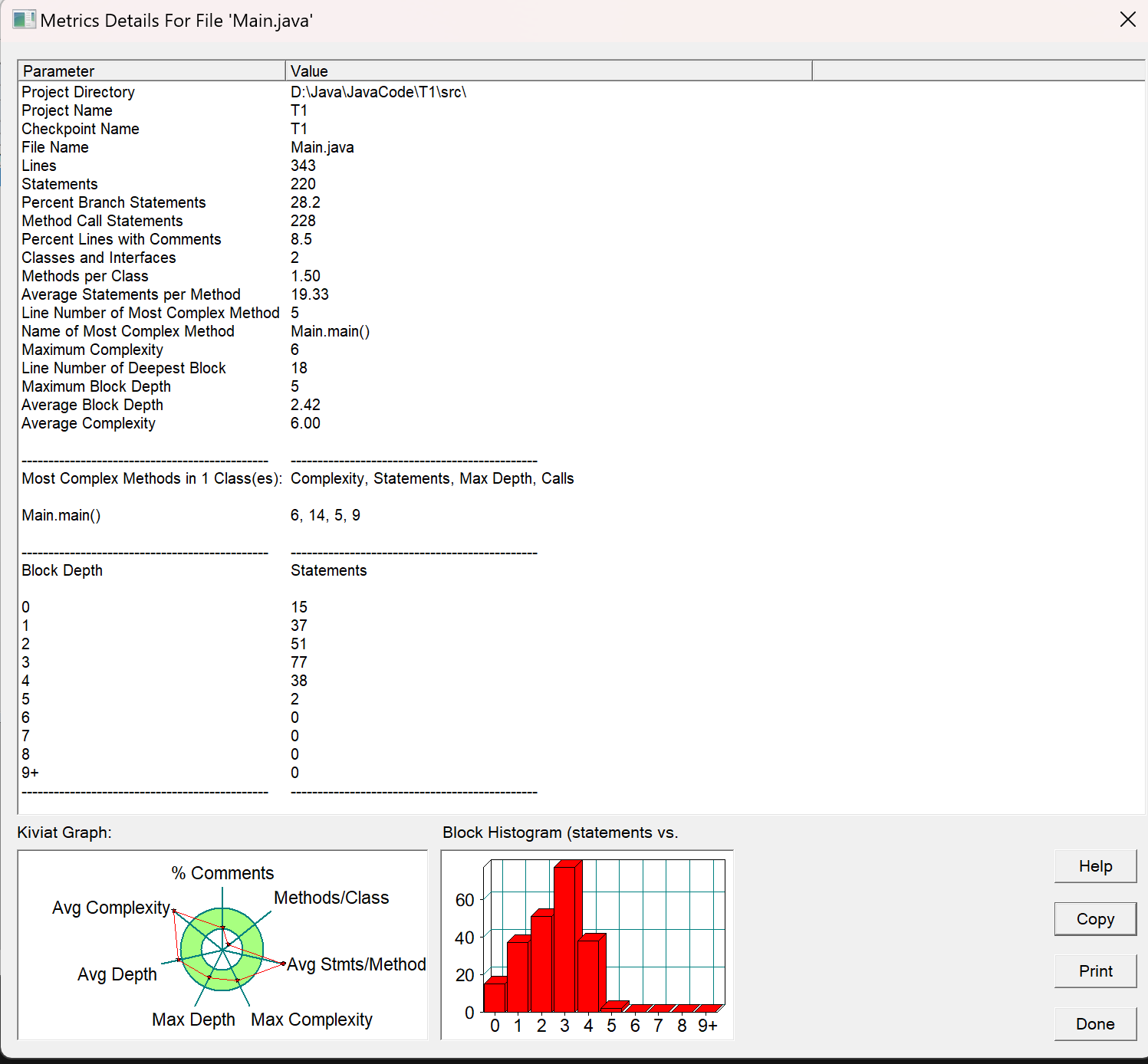Click Complexity, Statements, Max Depth, Calls text
1148x1064 pixels.
coord(432,478)
